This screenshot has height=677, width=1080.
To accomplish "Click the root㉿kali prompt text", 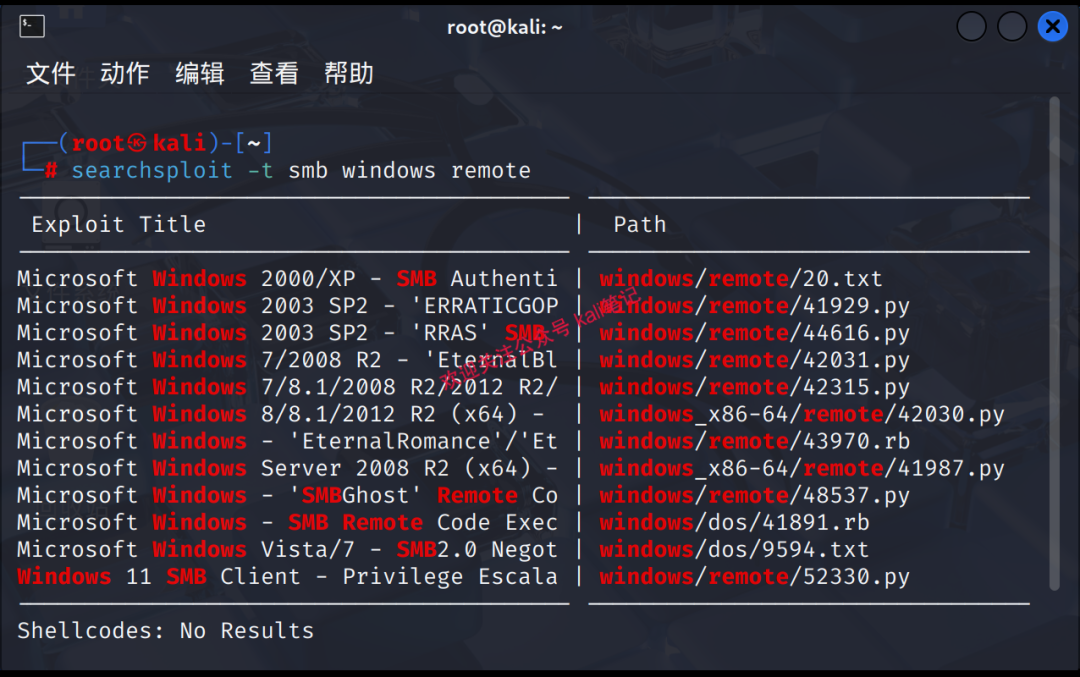I will pos(139,143).
